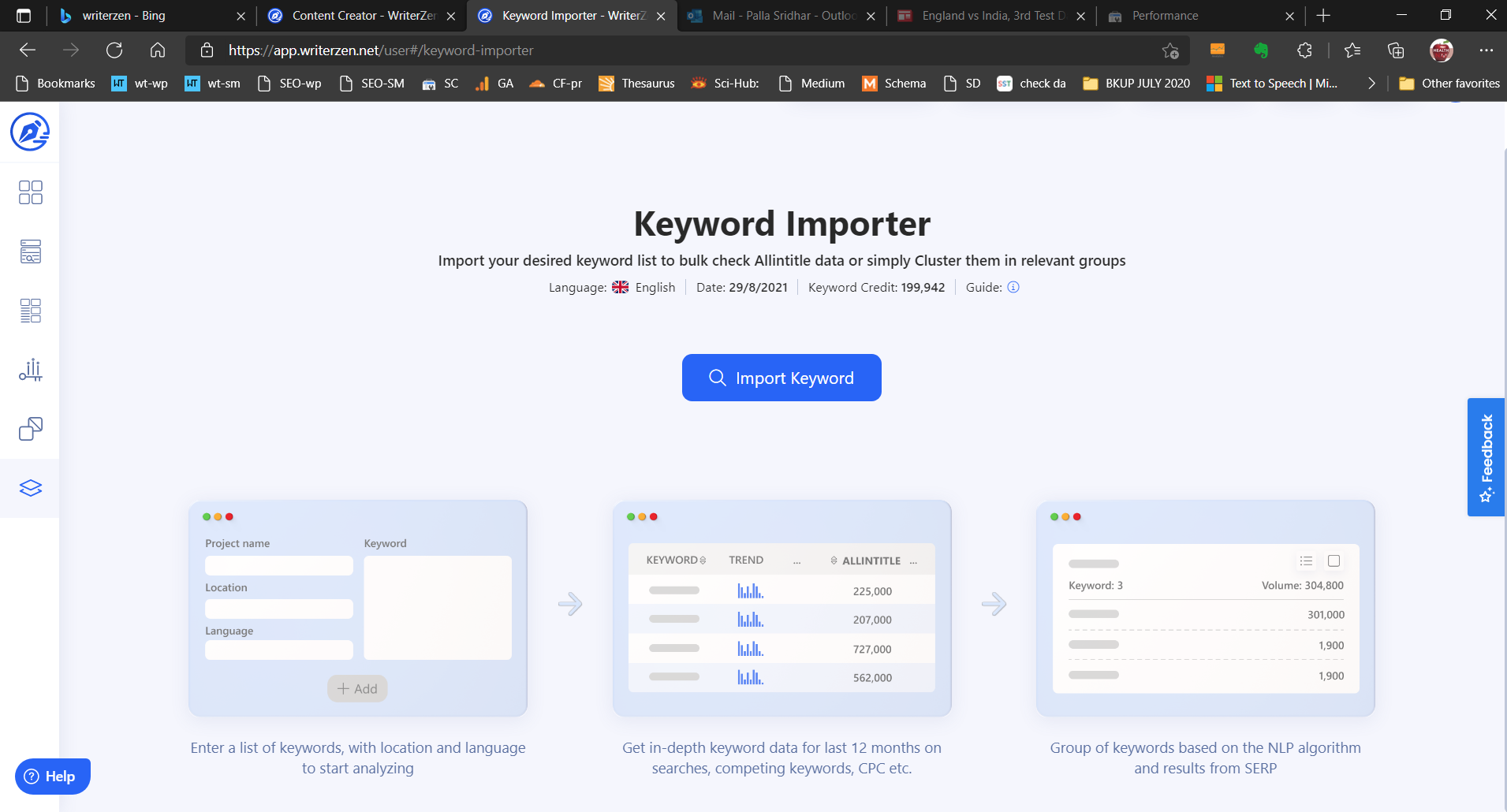
Task: Expand the bookmarks bar overflow chevron
Action: click(1371, 84)
